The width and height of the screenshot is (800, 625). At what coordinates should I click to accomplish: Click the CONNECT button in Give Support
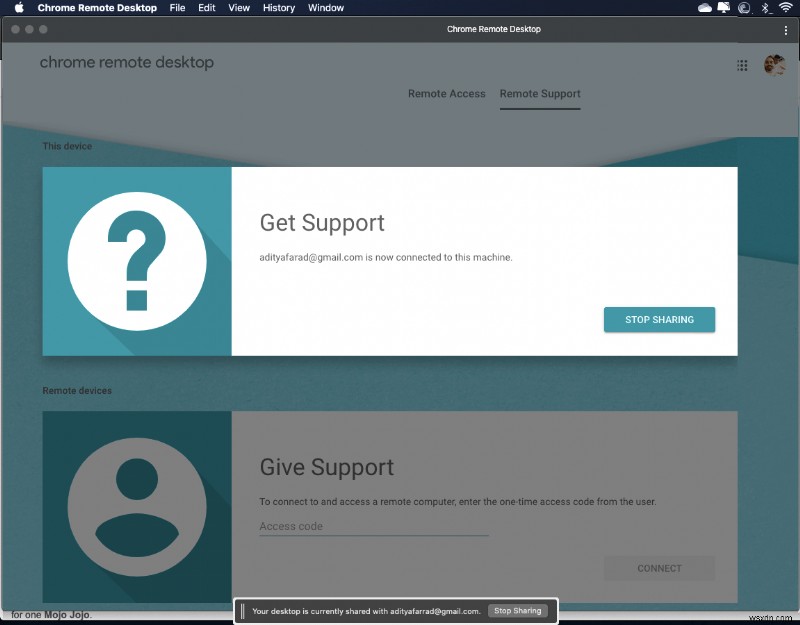pos(659,568)
